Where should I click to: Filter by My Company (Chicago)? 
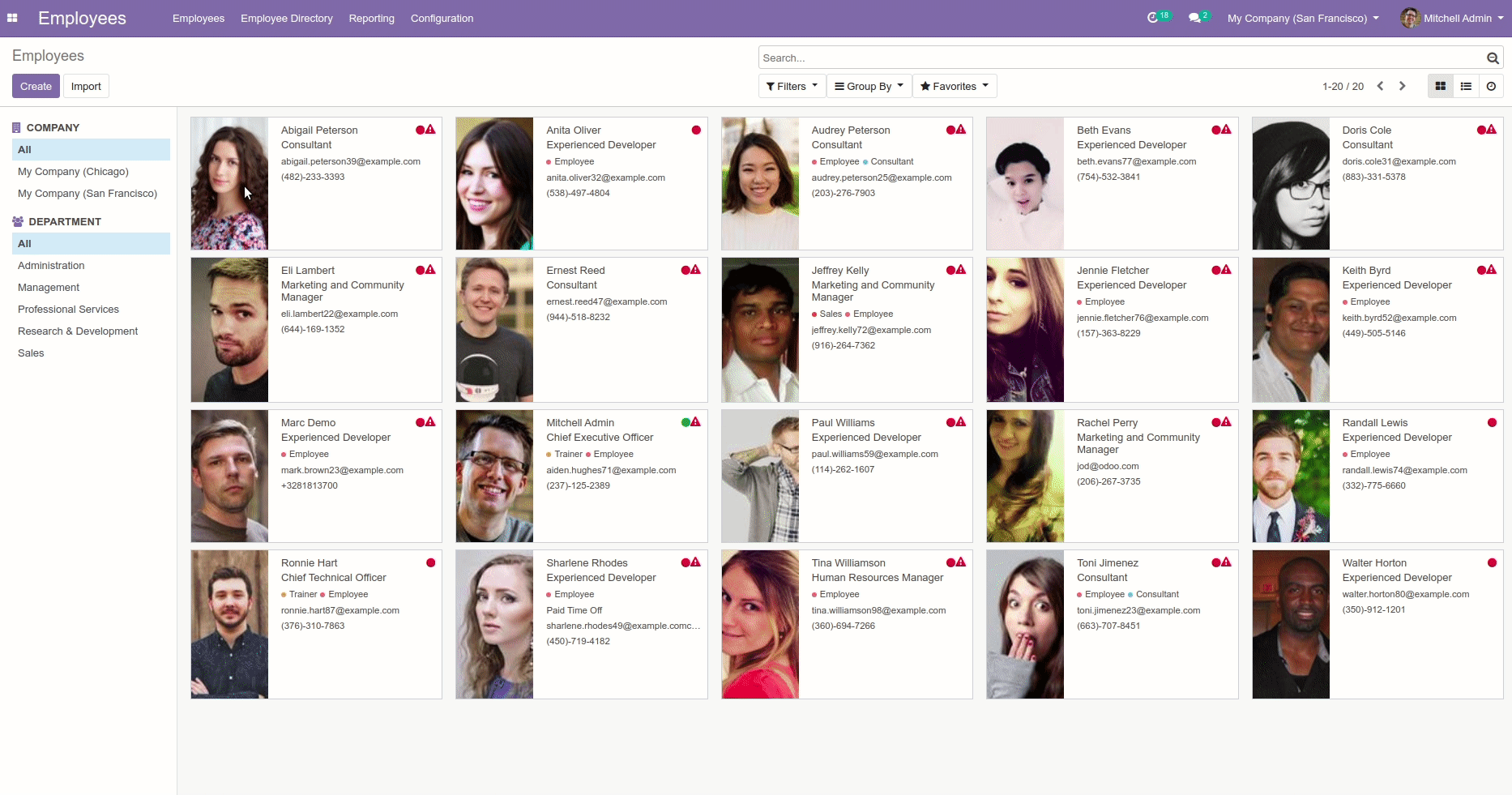click(91, 171)
